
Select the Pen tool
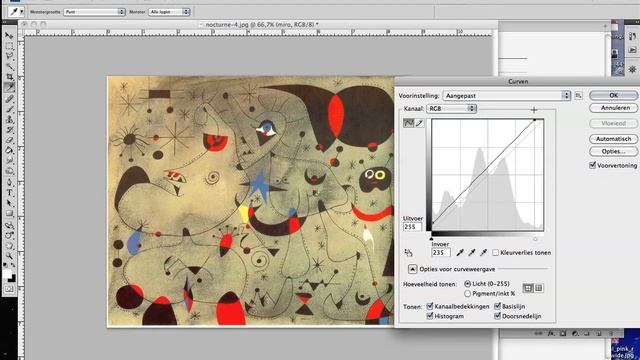click(x=9, y=182)
